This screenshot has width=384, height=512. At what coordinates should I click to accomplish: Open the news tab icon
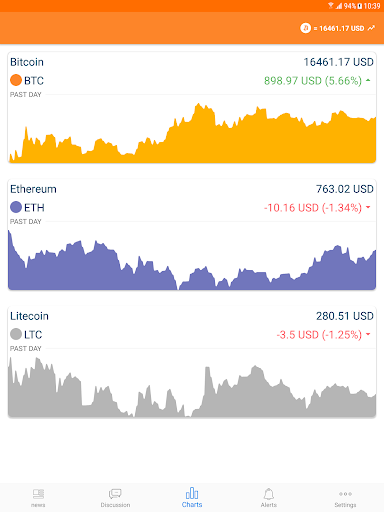[x=38, y=494]
